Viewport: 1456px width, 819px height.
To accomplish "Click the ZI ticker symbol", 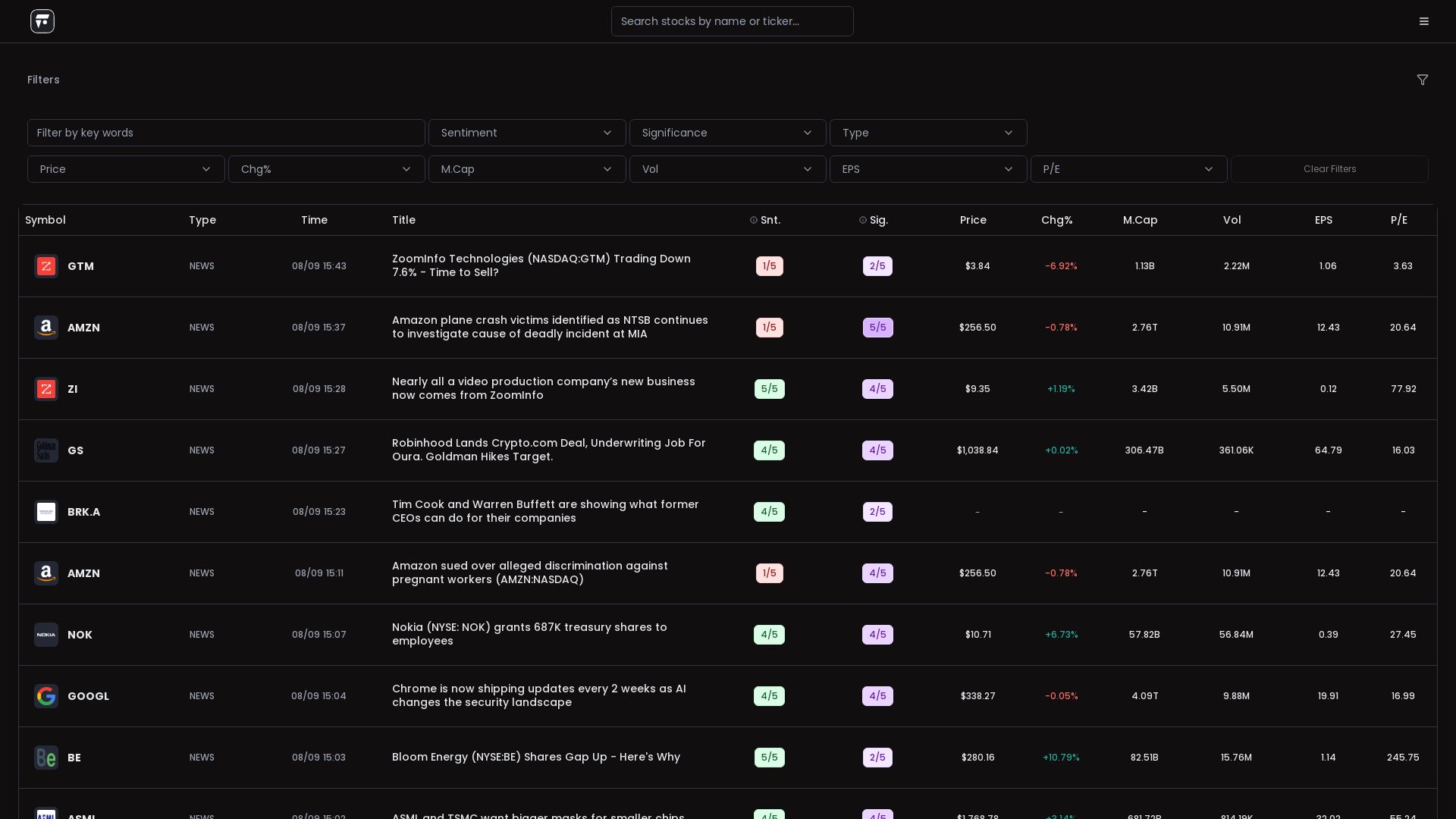I will [72, 389].
